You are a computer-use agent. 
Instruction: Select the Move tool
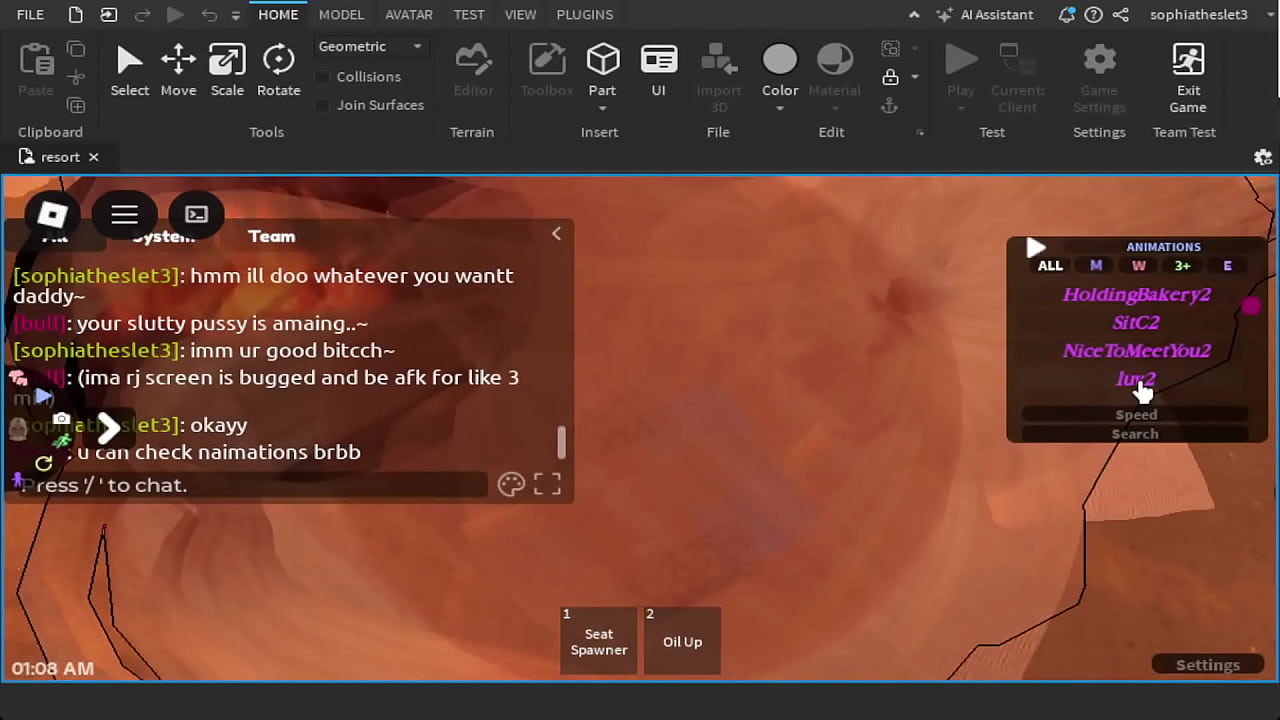(x=178, y=70)
